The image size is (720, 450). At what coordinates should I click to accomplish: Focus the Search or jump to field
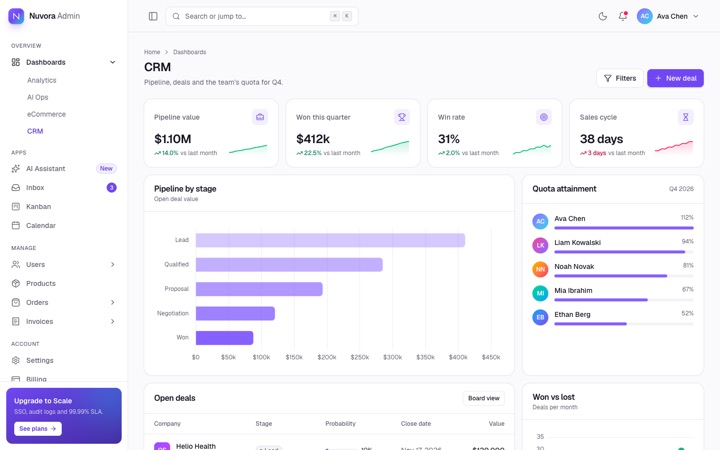tap(262, 16)
